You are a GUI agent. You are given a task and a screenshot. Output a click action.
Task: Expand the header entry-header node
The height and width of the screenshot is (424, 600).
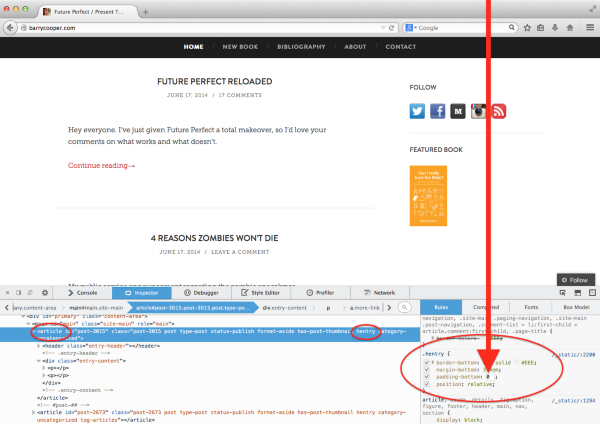[40, 345]
